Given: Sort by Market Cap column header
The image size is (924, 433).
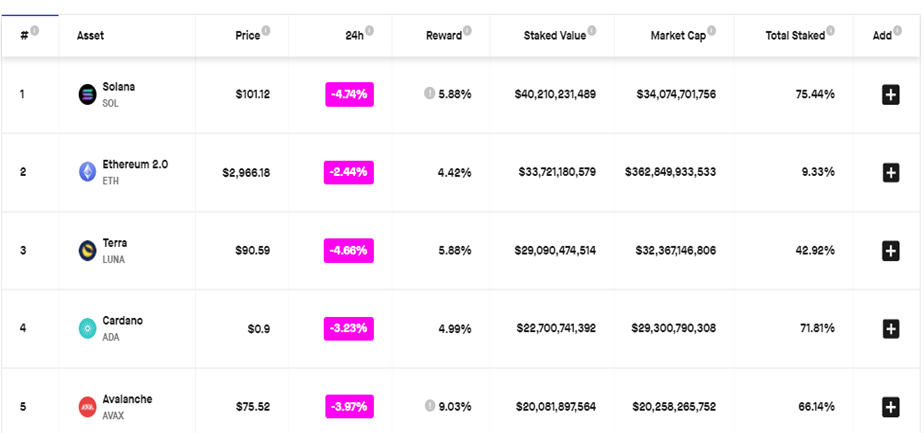Looking at the screenshot, I should 680,36.
